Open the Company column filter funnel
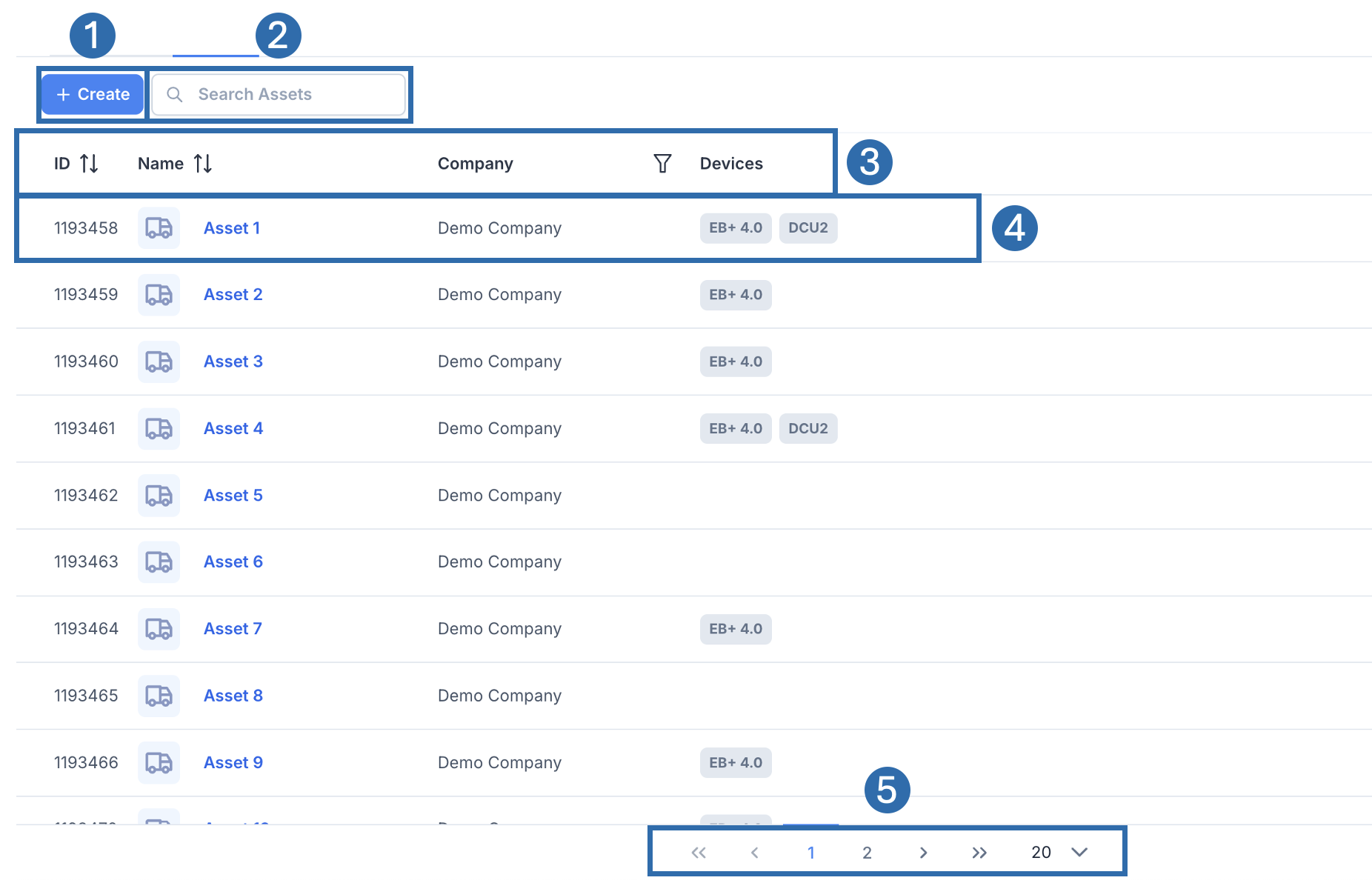Viewport: 1372px width, 886px height. pyautogui.click(x=662, y=164)
